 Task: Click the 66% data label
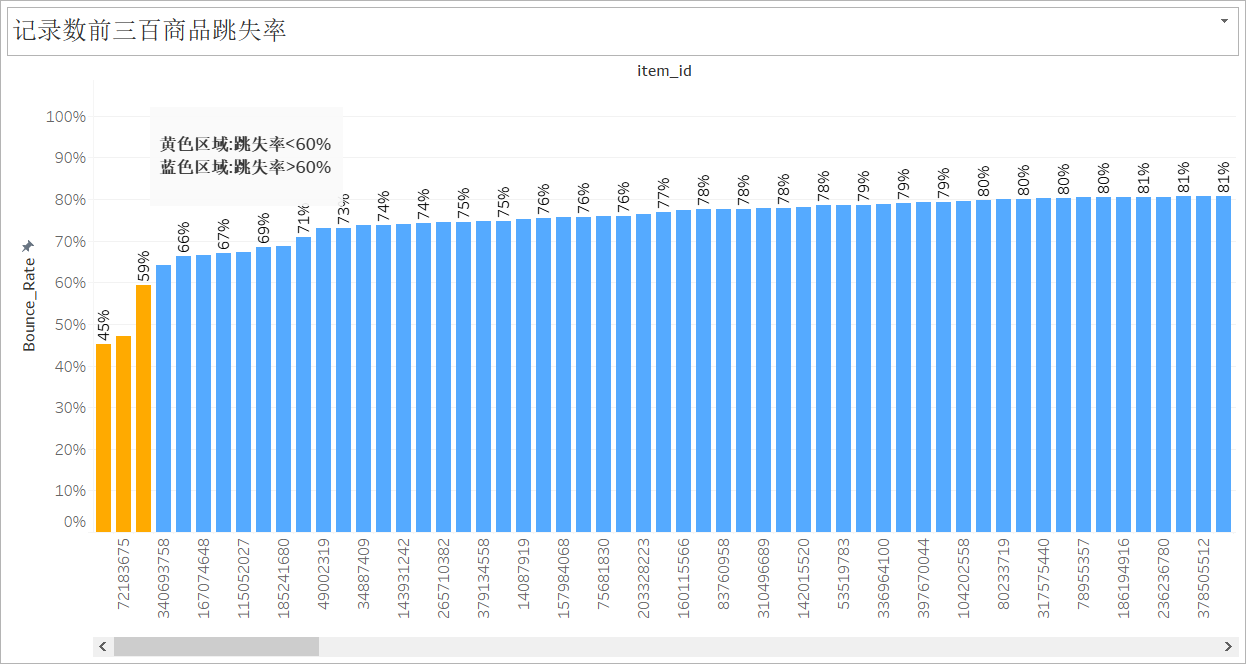pos(184,238)
